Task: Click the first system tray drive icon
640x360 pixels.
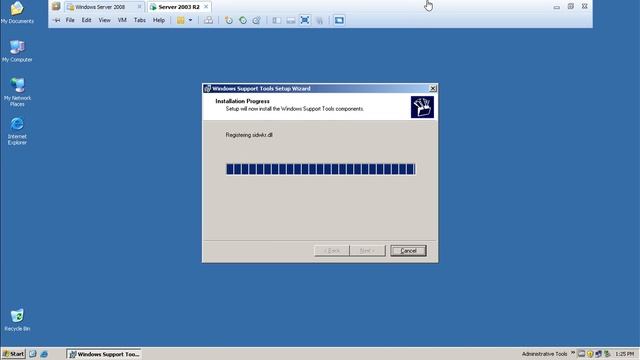Action: pos(581,354)
